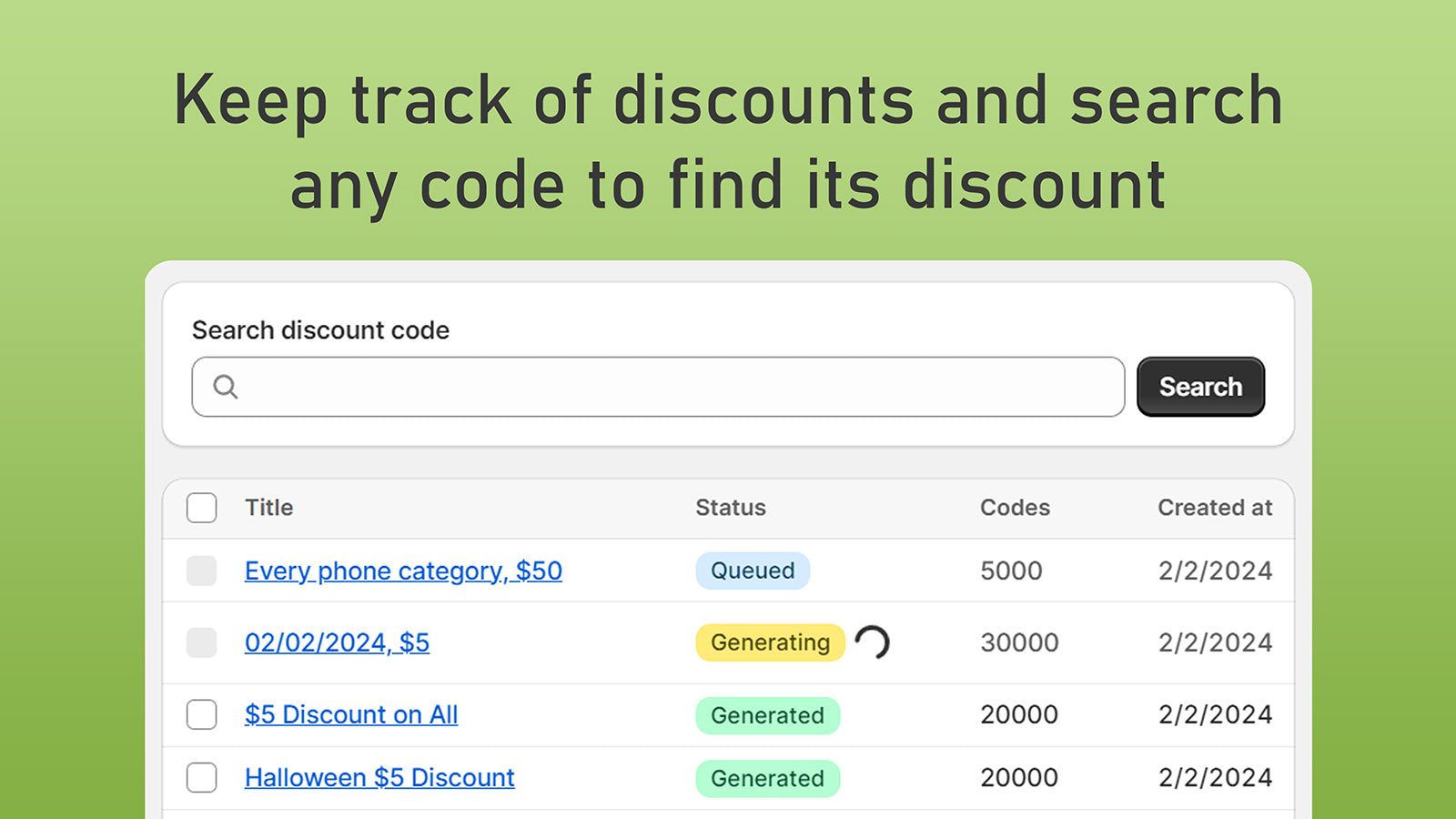Open the 02/02/2024, $5 discount link
Image resolution: width=1456 pixels, height=819 pixels.
click(x=337, y=642)
